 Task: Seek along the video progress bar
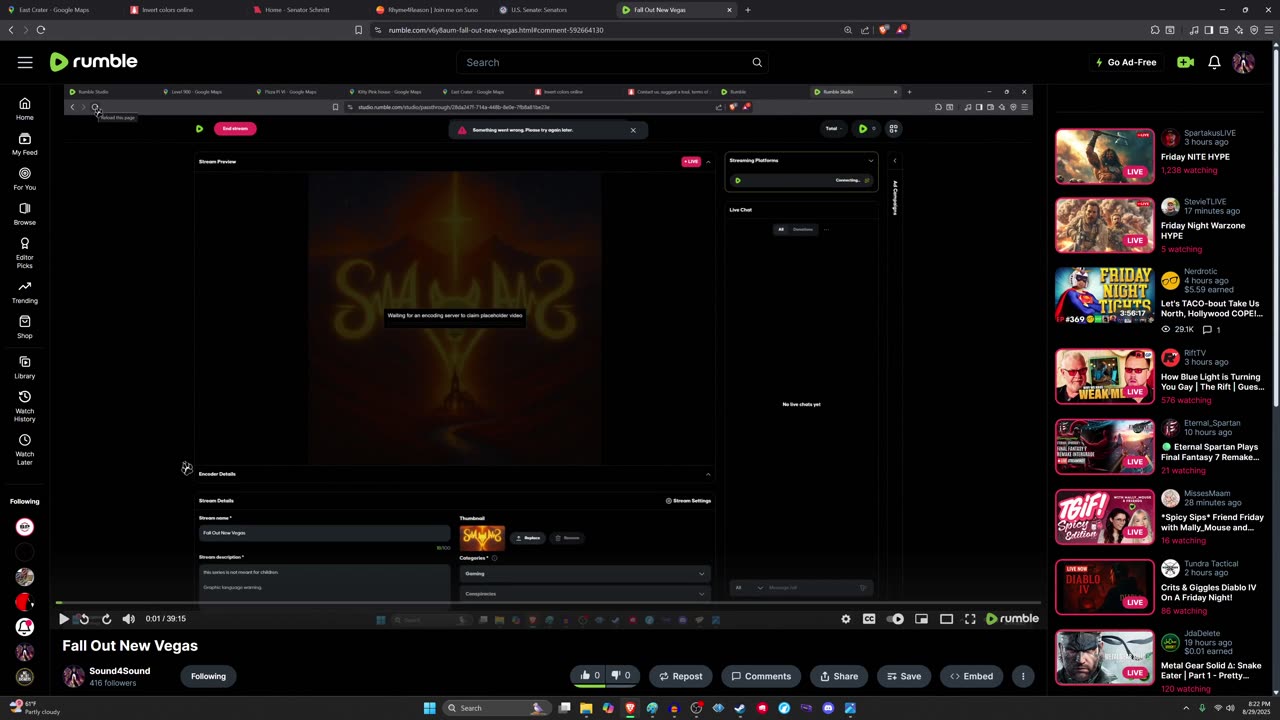point(549,603)
